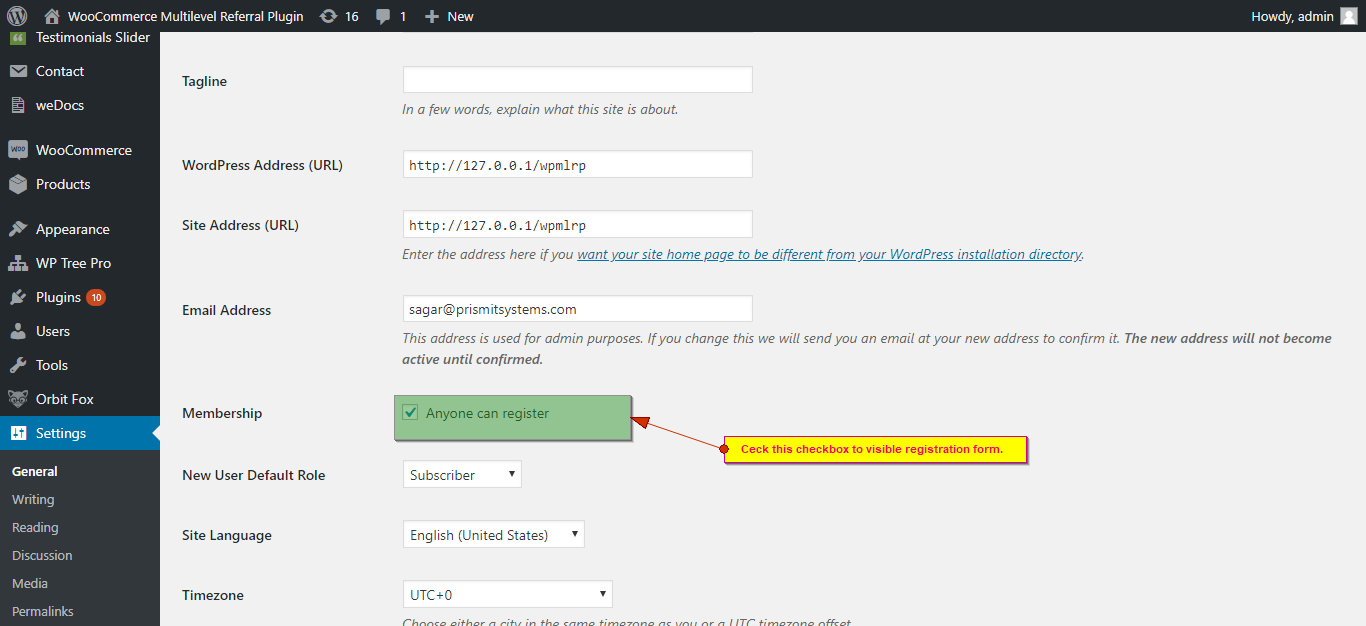Click the Orbit Fox sidebar icon
Image resolution: width=1366 pixels, height=626 pixels.
(18, 398)
